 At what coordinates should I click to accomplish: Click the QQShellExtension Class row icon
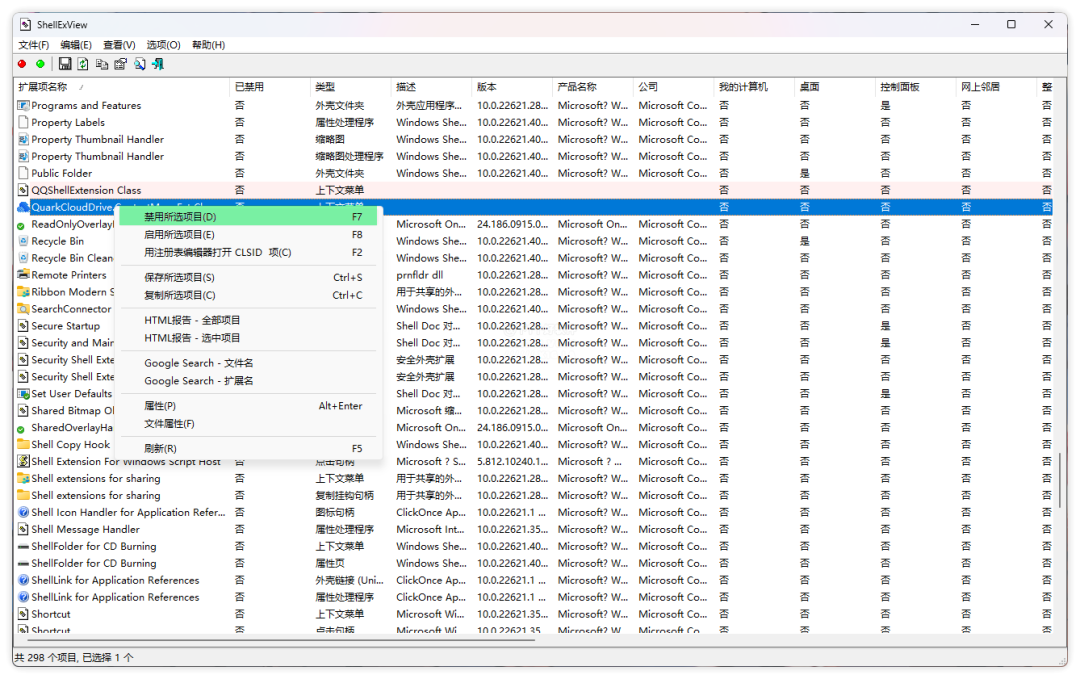point(23,190)
